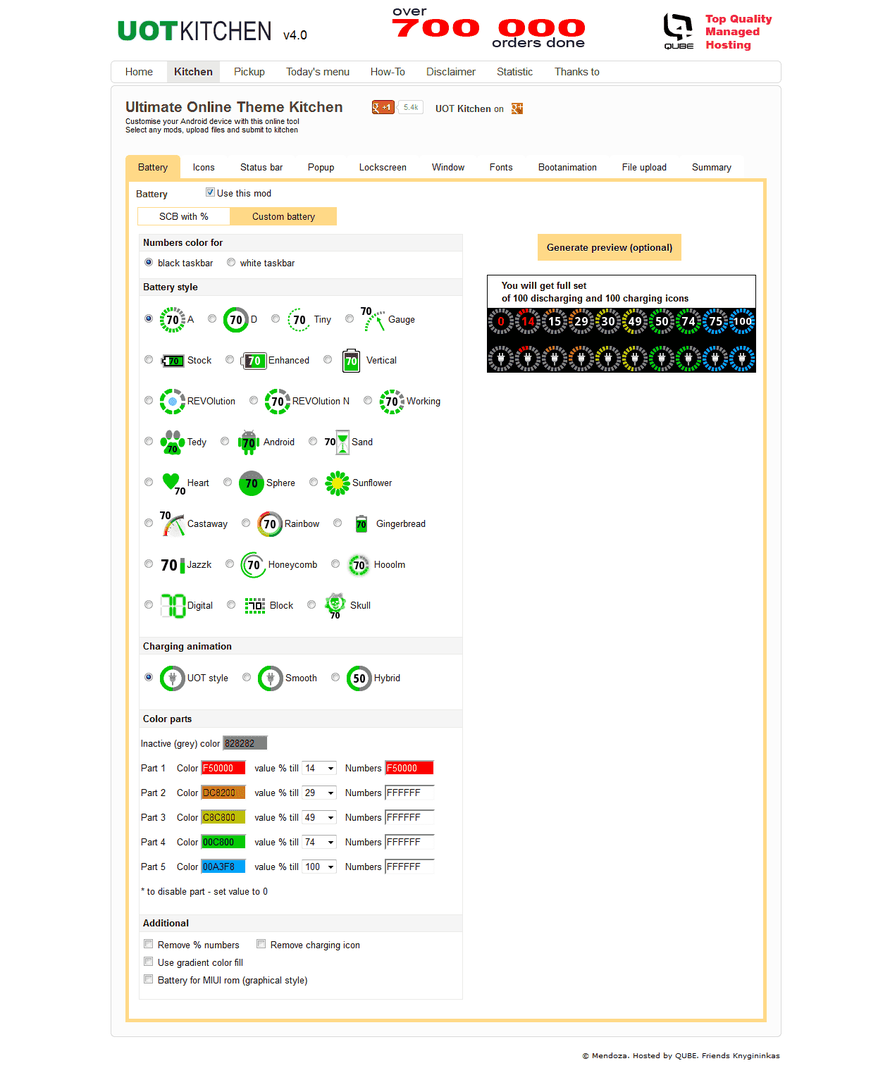
Task: Check Battery for MIUI rom option
Action: pyautogui.click(x=148, y=979)
